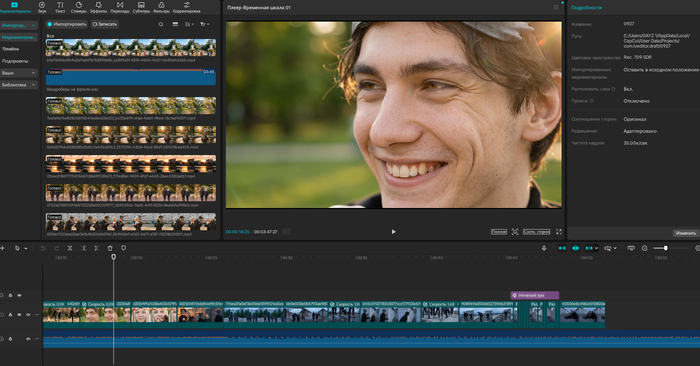Open the media sort dropdown
700x366 pixels.
coord(189,24)
